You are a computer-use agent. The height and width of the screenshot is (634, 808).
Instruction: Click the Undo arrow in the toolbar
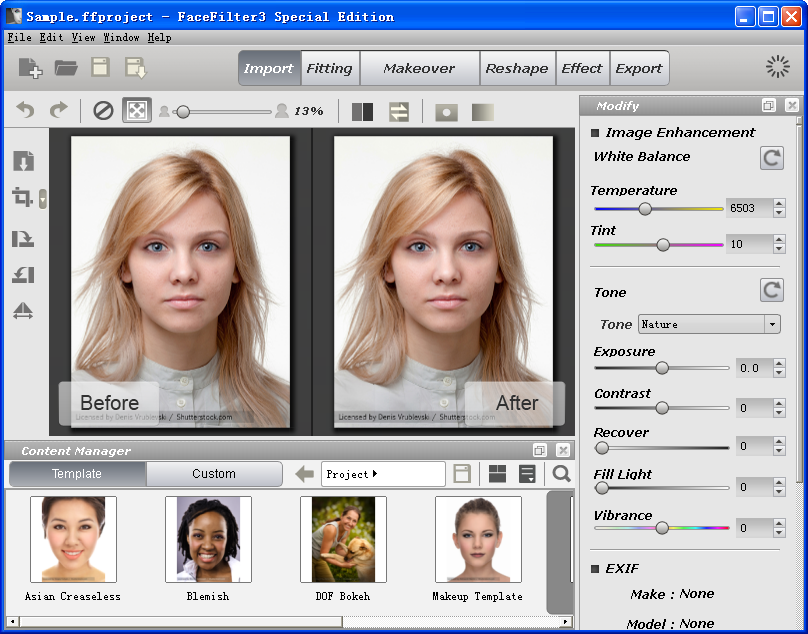28,111
